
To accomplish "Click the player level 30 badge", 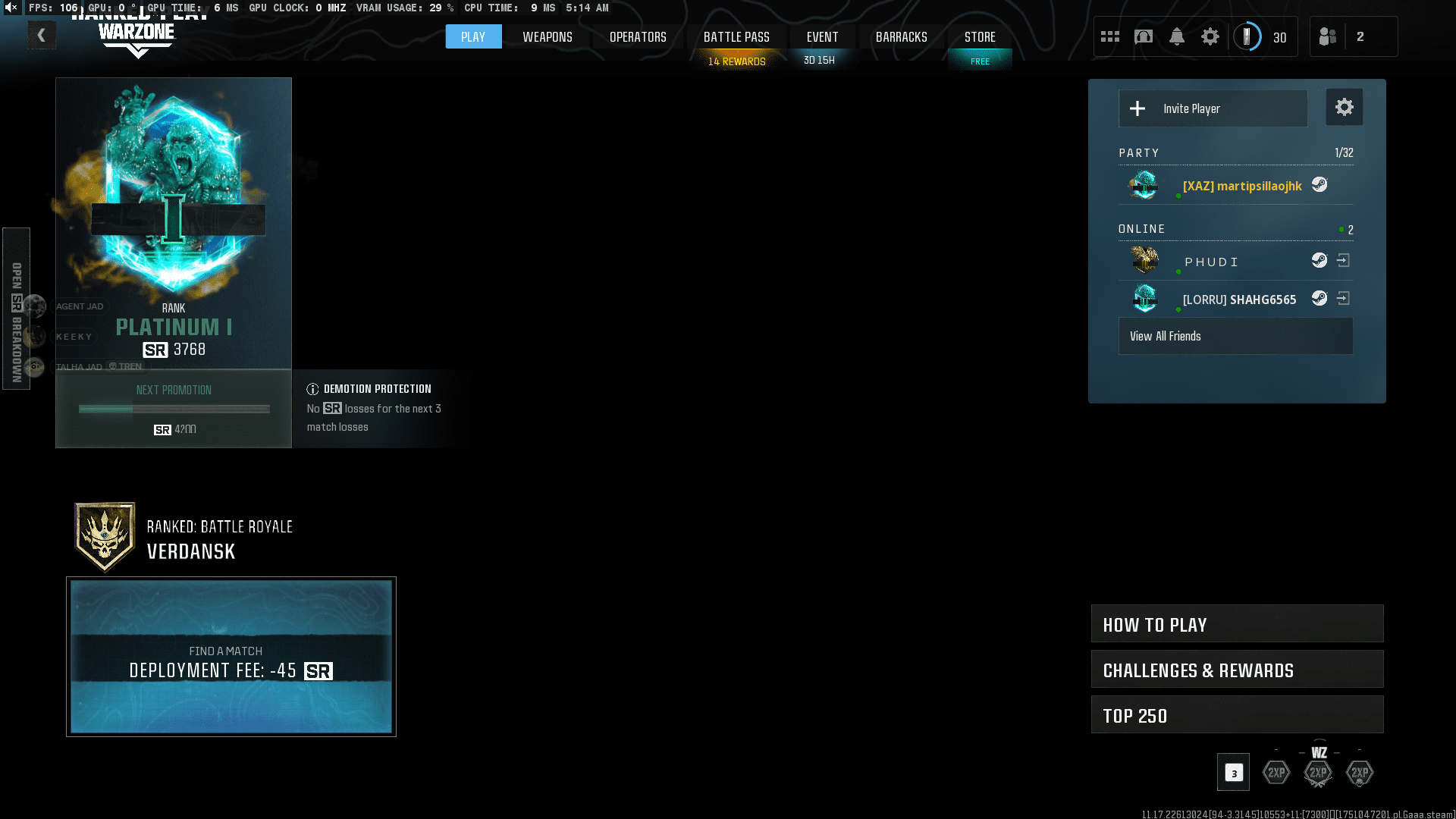I will point(1263,36).
